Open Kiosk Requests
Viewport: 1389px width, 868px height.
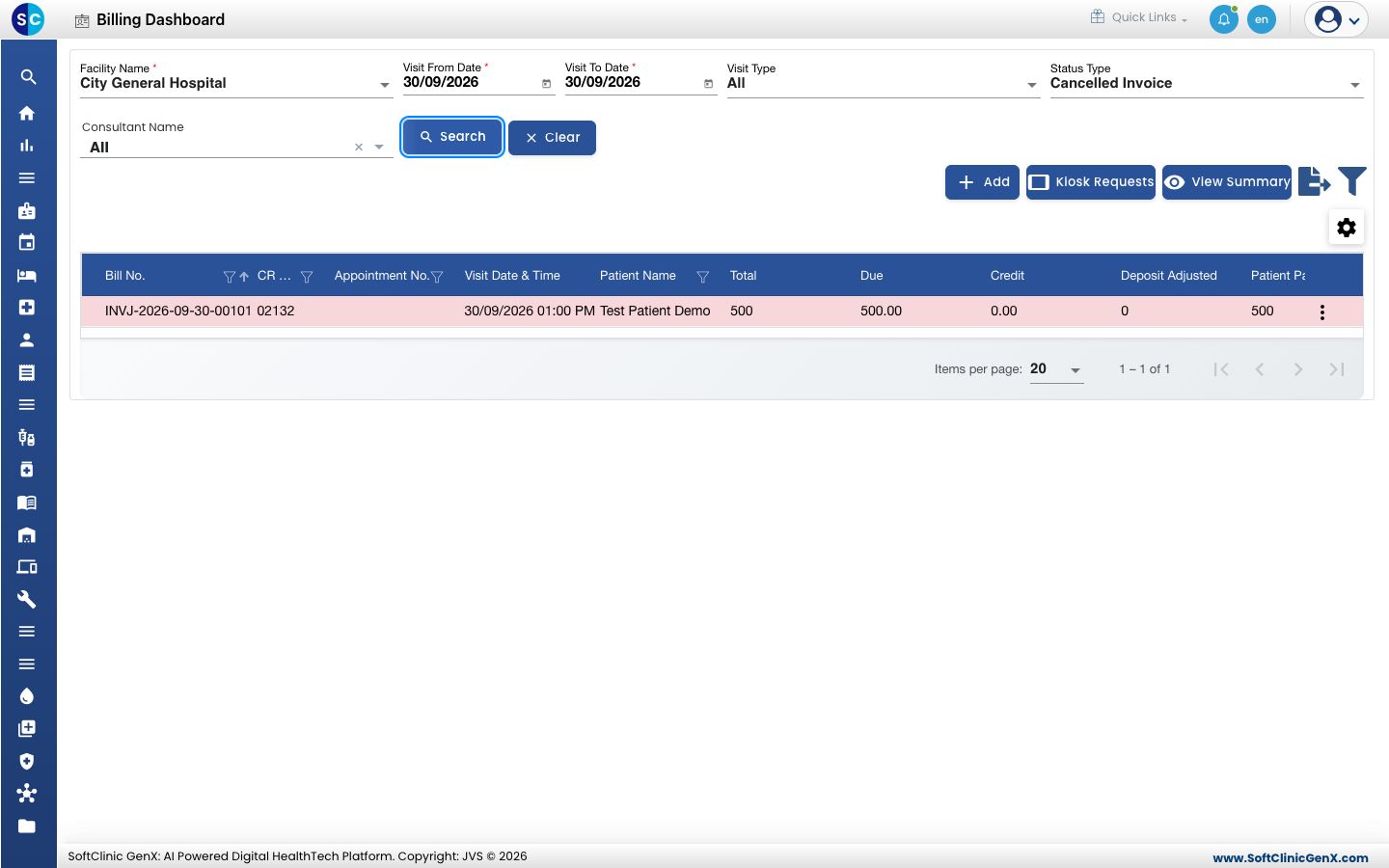point(1091,182)
